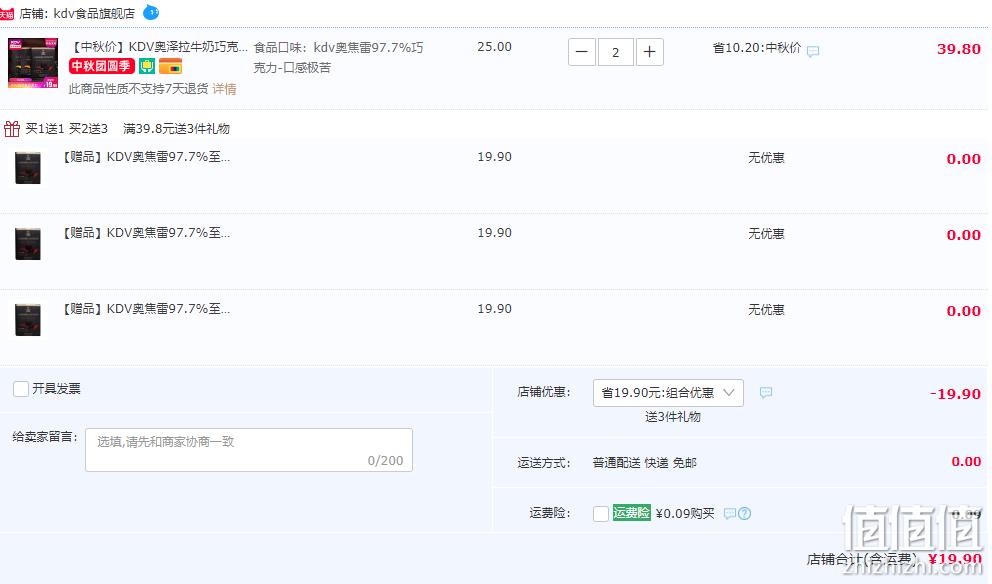Click the green 运费险 badge
The height and width of the screenshot is (584, 992).
pos(631,513)
